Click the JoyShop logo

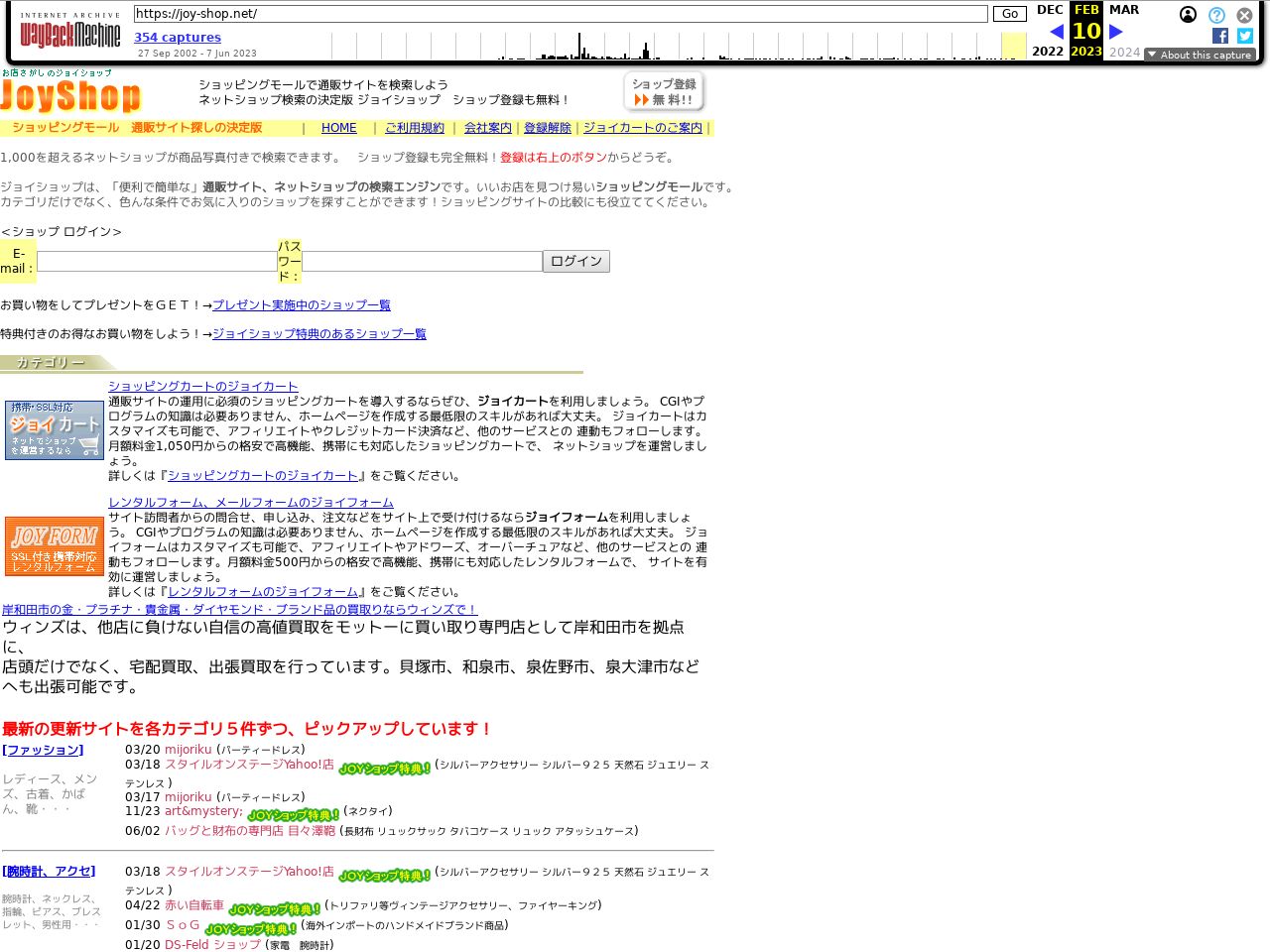pos(70,95)
